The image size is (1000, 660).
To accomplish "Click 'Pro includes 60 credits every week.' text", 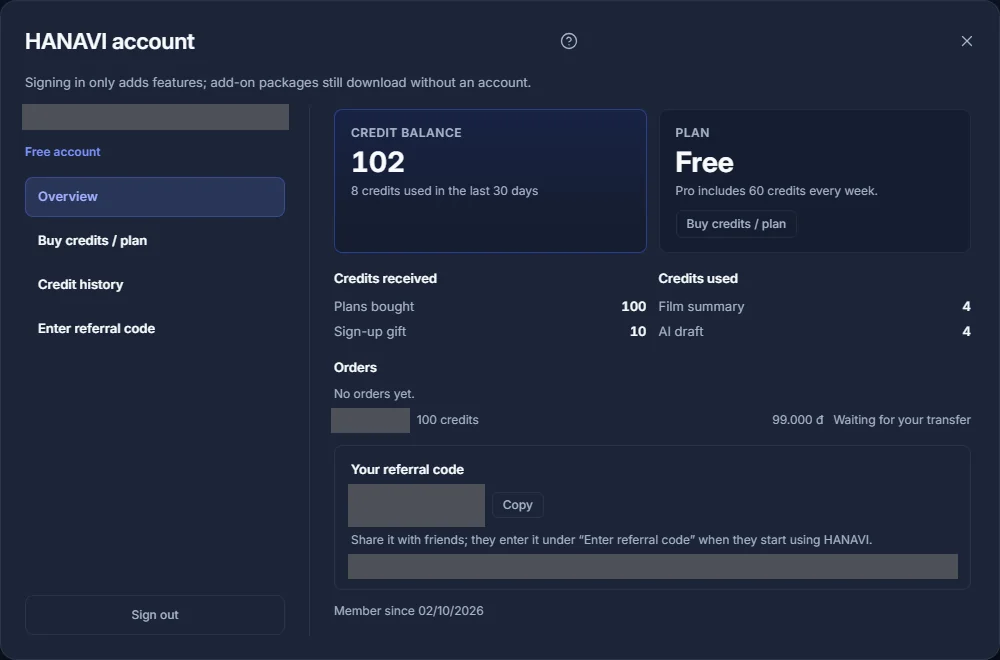I will [x=776, y=191].
